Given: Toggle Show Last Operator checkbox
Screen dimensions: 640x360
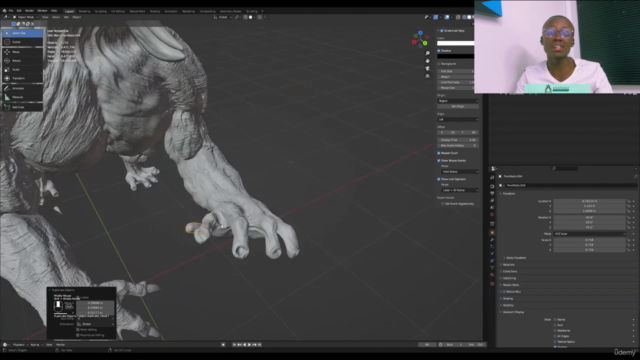Looking at the screenshot, I should click(x=439, y=179).
